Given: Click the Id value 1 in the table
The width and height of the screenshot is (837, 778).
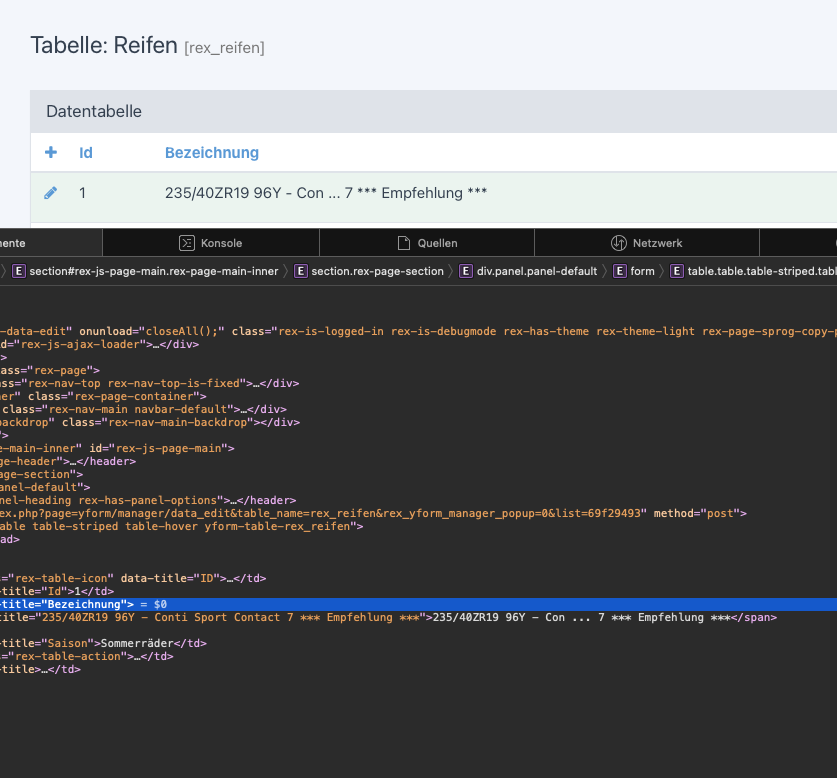Looking at the screenshot, I should click(x=82, y=193).
